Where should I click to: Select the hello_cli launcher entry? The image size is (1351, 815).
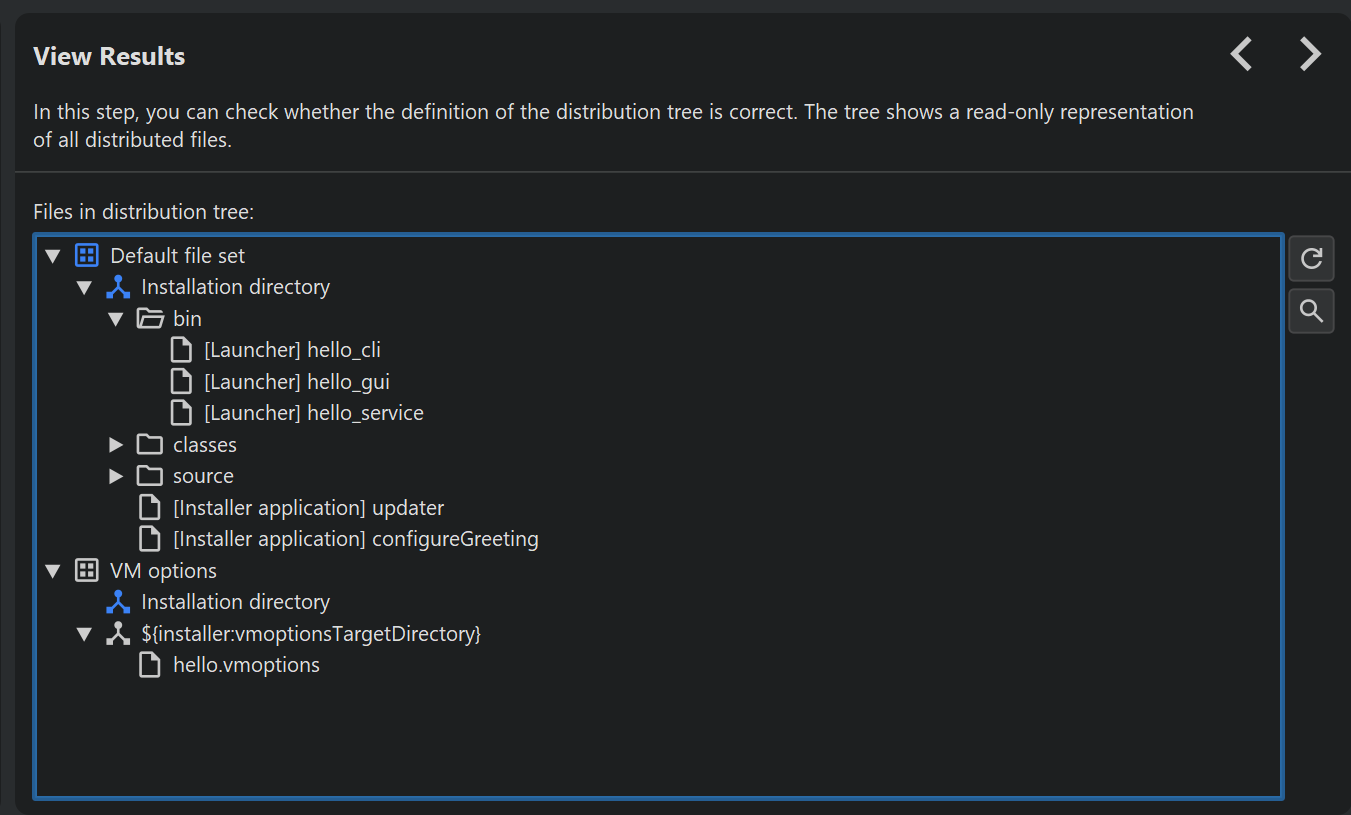click(x=292, y=351)
